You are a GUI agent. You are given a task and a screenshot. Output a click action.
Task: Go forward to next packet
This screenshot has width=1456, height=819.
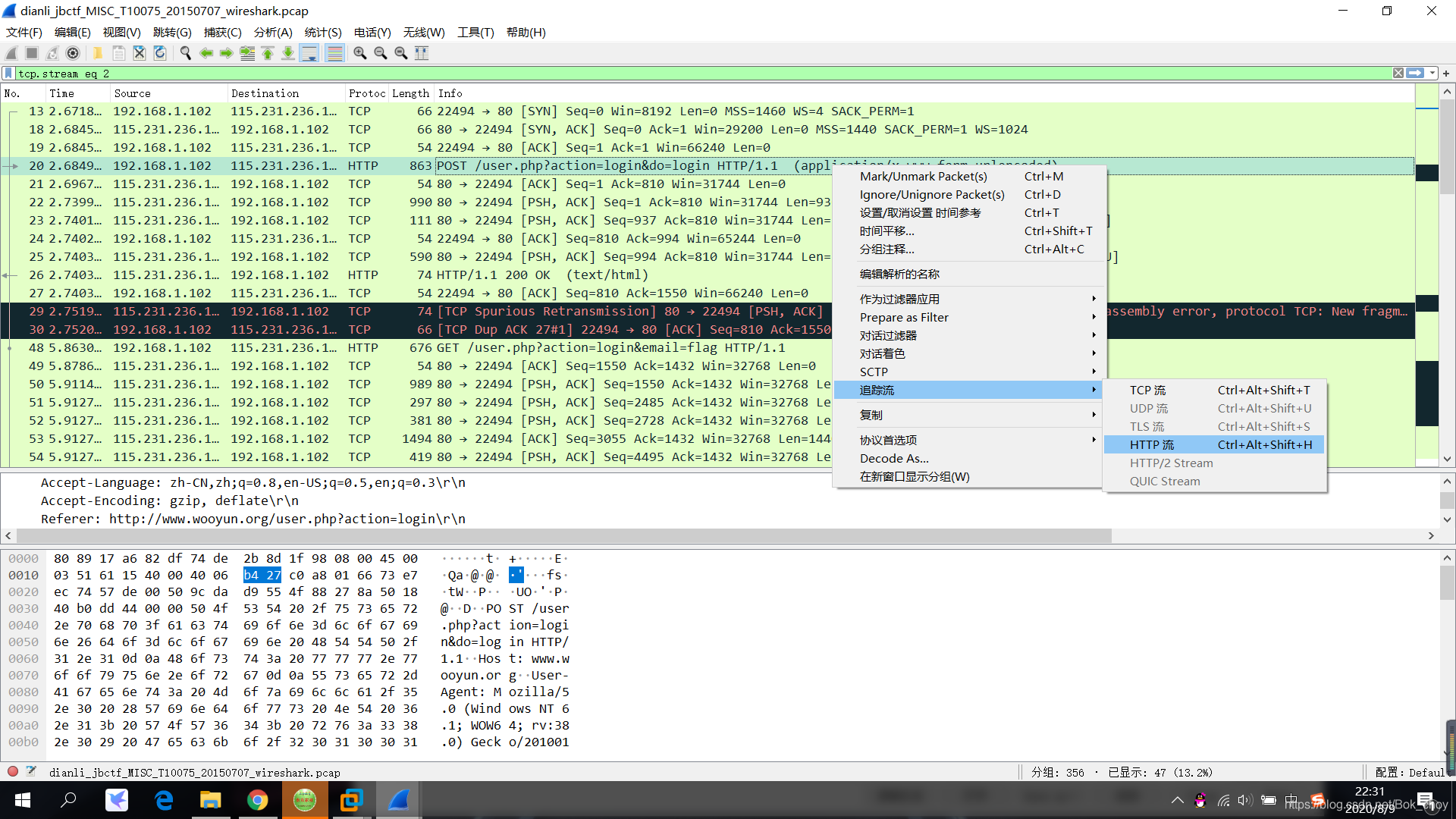226,53
